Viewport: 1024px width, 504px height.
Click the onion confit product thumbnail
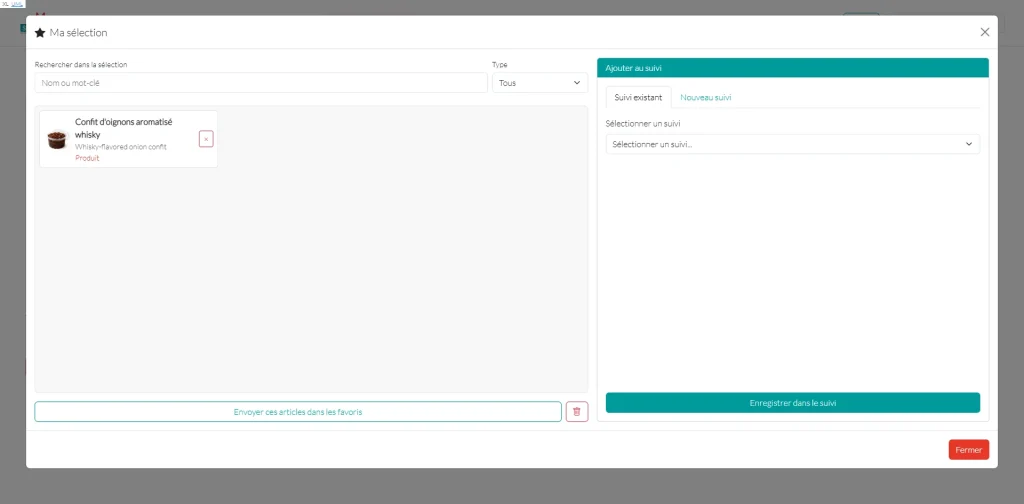pos(58,139)
